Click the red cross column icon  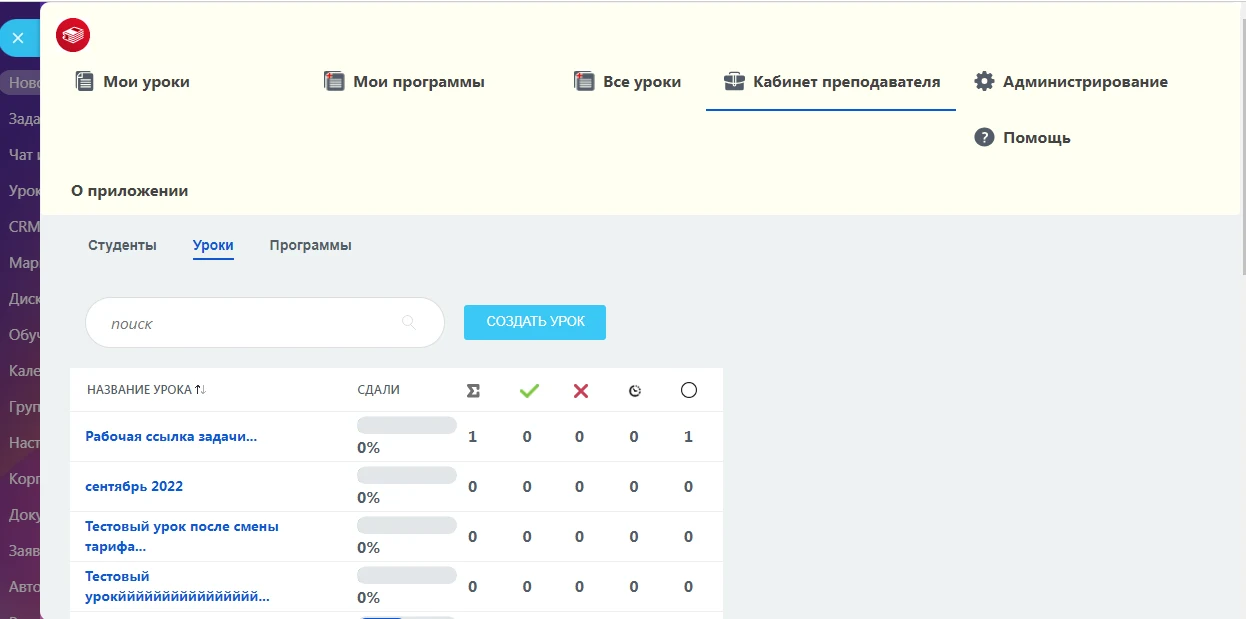coord(581,391)
